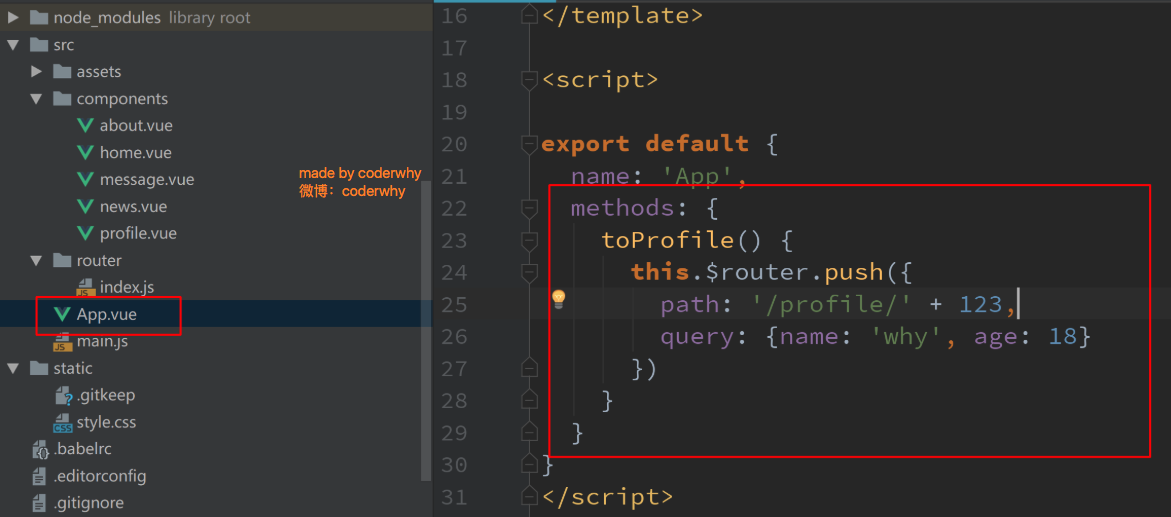Open index.js under router
Viewport: 1171px width, 517px height.
(127, 288)
